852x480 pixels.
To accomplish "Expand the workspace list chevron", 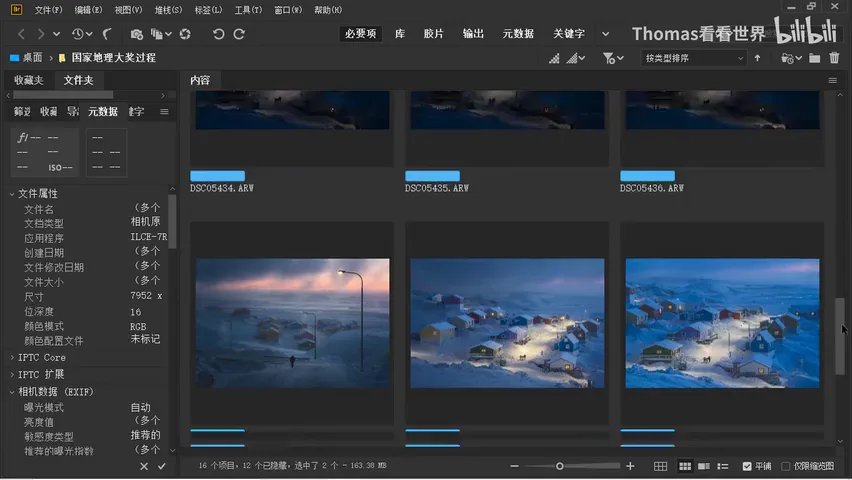I will pos(605,34).
